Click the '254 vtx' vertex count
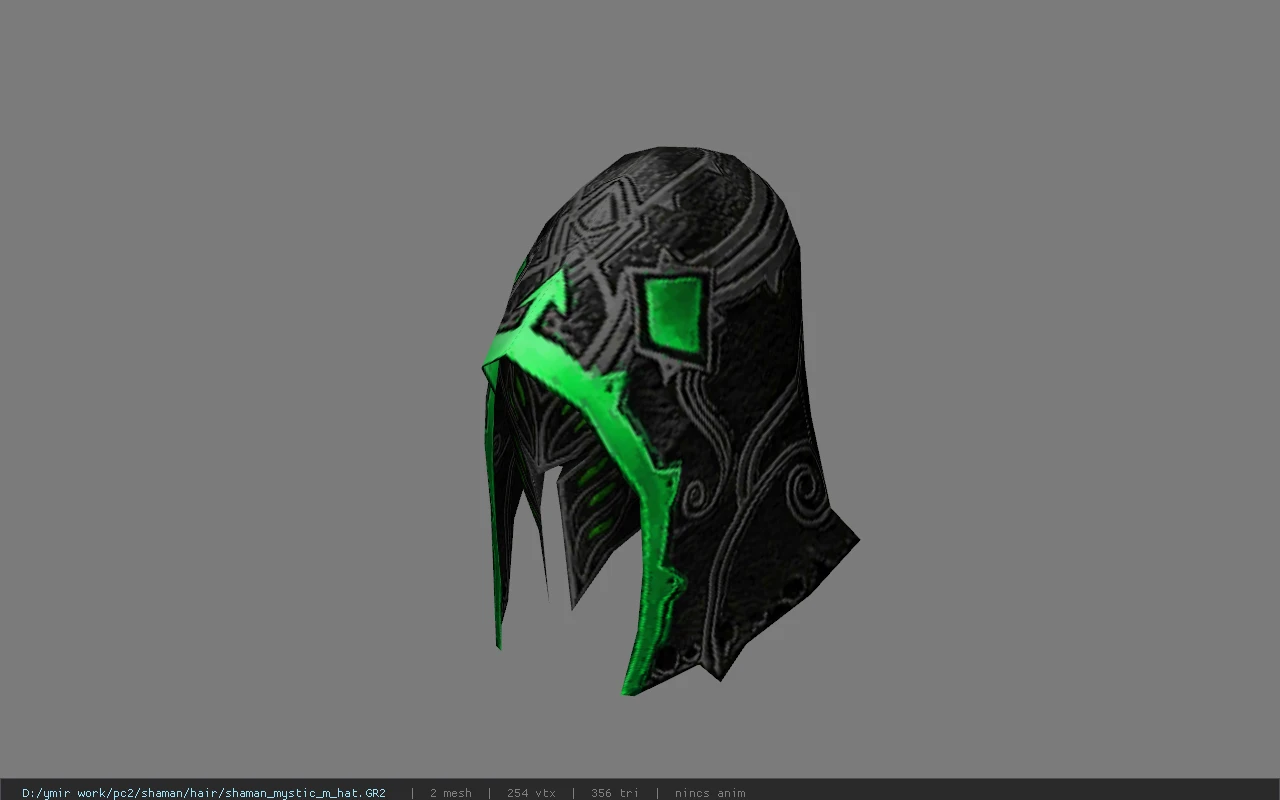Viewport: 1280px width, 800px height. [x=531, y=793]
